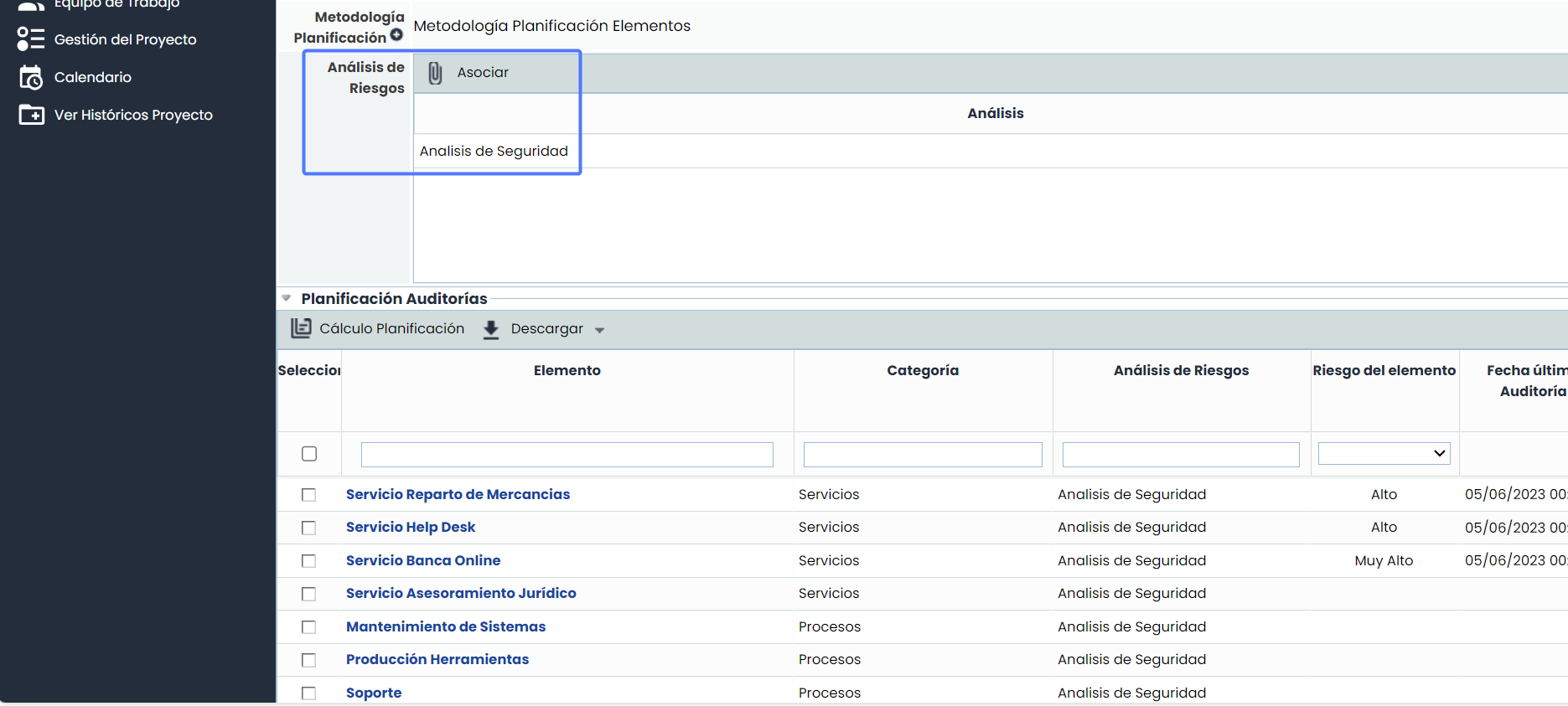Click the Gestión del Proyecto sidebar icon
Viewport: 1568px width, 706px height.
[31, 39]
